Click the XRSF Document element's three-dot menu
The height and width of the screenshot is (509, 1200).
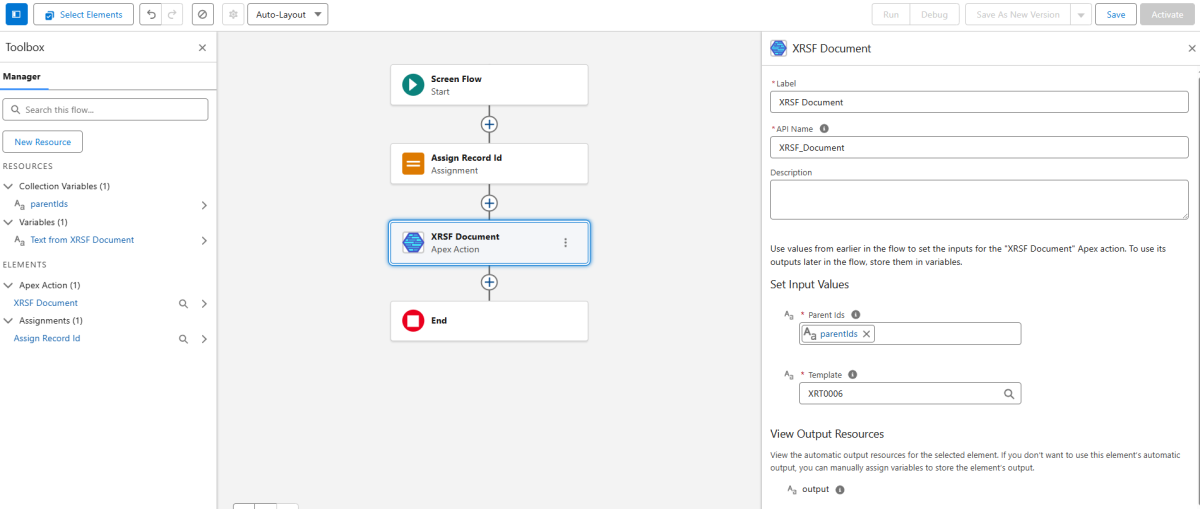click(x=565, y=243)
